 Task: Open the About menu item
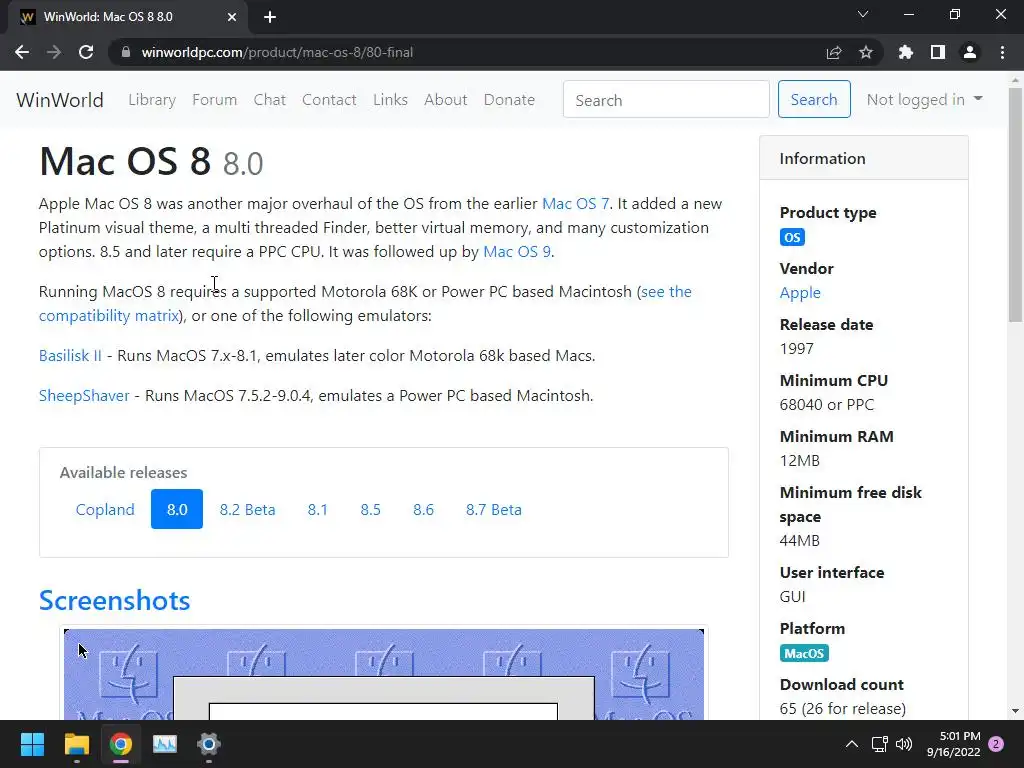(446, 100)
